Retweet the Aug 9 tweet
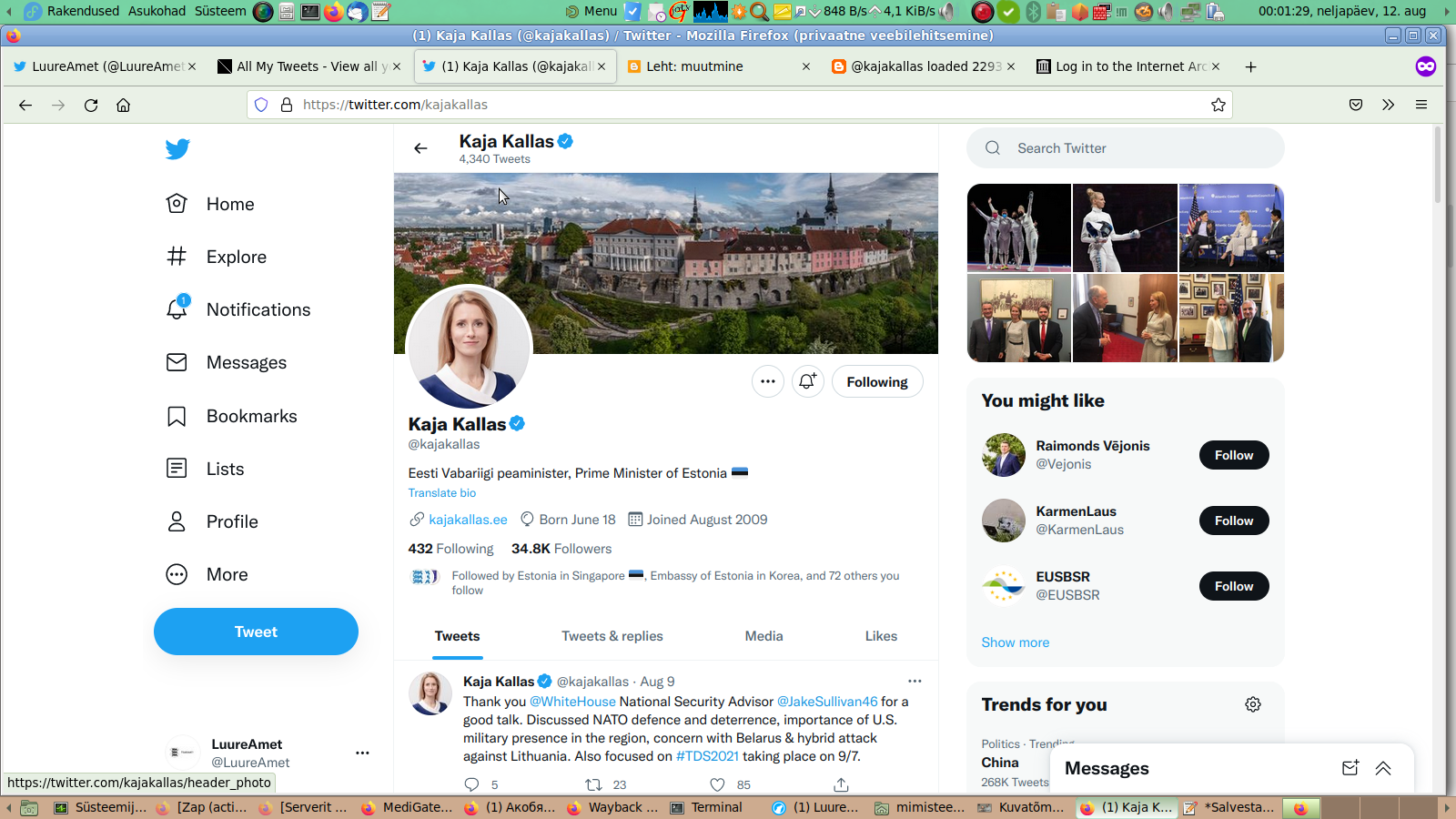 click(x=593, y=784)
